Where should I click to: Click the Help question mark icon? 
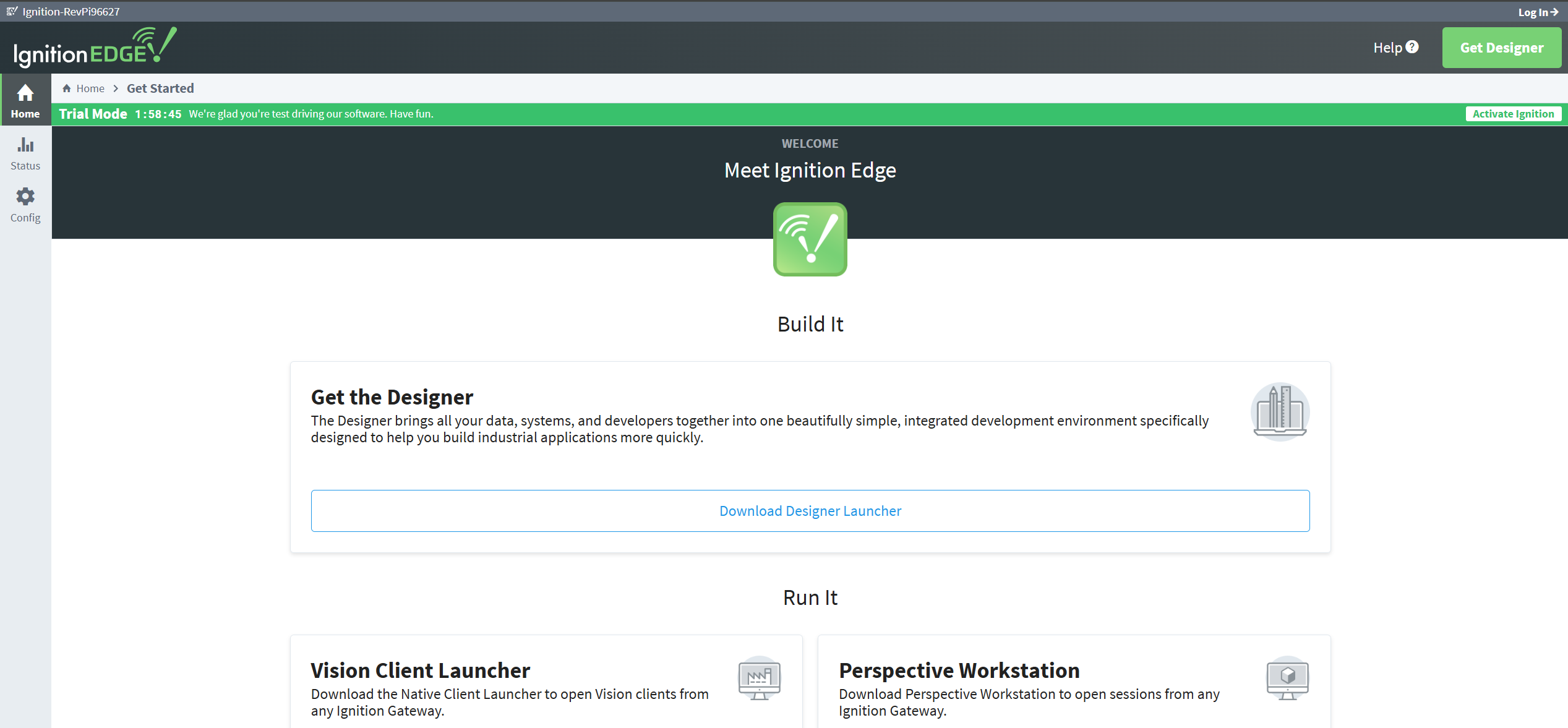point(1412,47)
